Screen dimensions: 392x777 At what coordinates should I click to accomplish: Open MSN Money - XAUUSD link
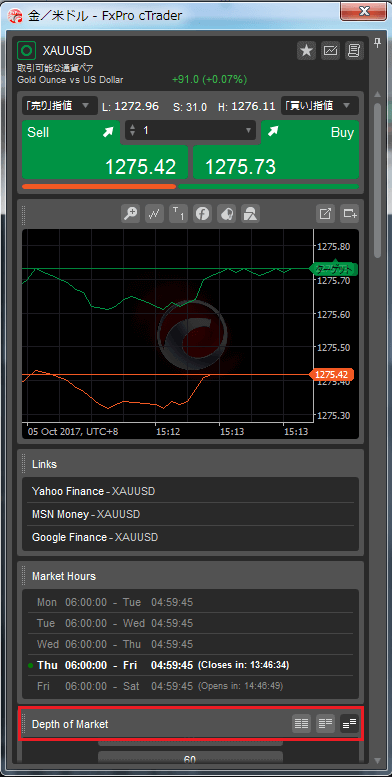(x=86, y=514)
